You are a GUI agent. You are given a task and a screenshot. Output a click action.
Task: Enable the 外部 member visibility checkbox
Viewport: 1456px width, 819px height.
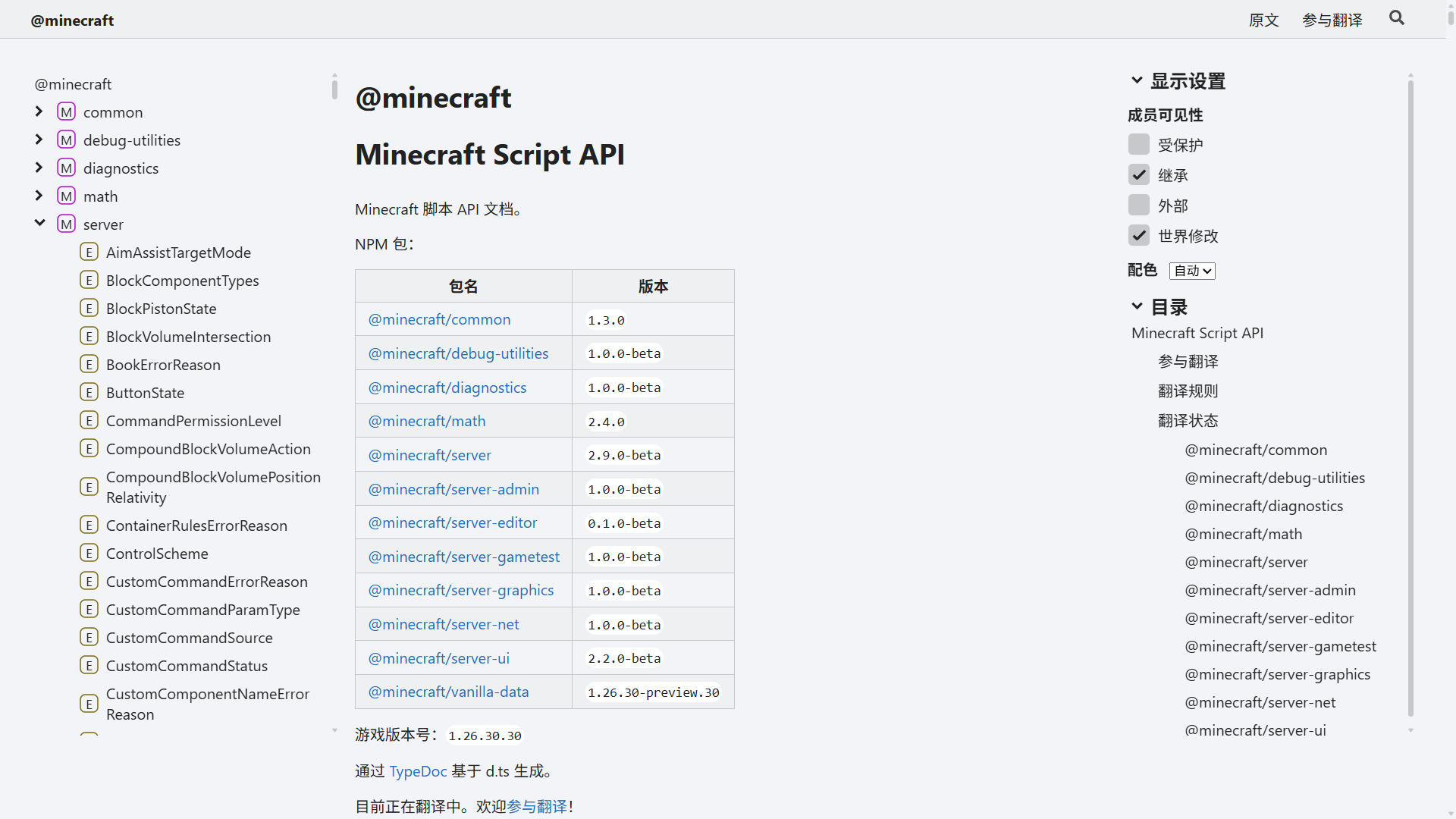coord(1139,205)
